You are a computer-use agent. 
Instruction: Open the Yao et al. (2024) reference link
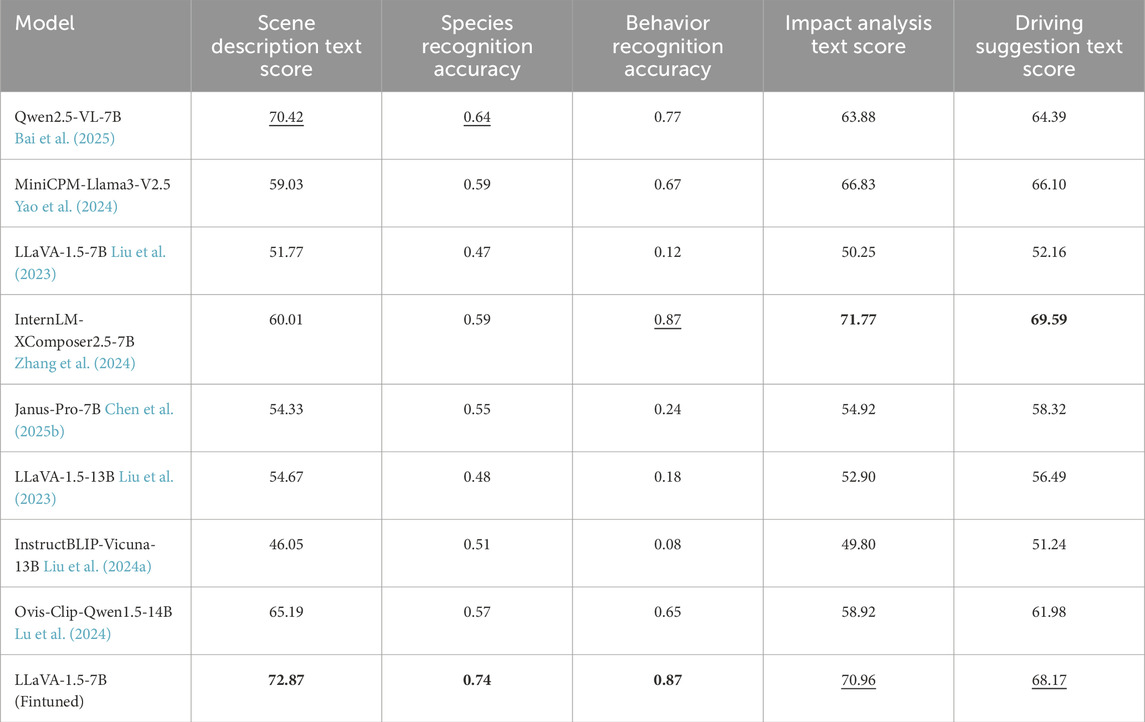coord(67,204)
